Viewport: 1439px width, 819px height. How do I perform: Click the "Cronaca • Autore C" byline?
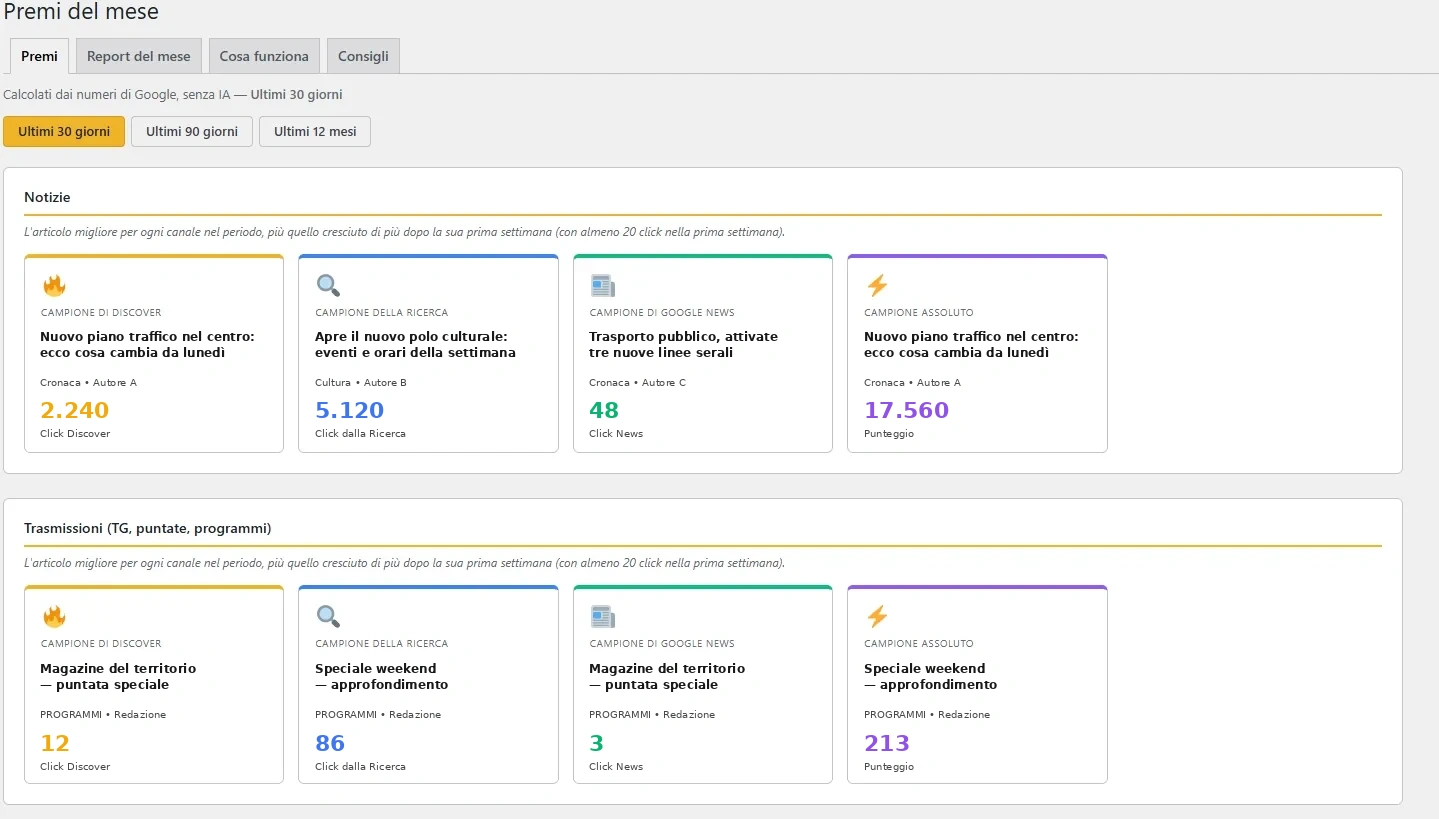click(637, 383)
